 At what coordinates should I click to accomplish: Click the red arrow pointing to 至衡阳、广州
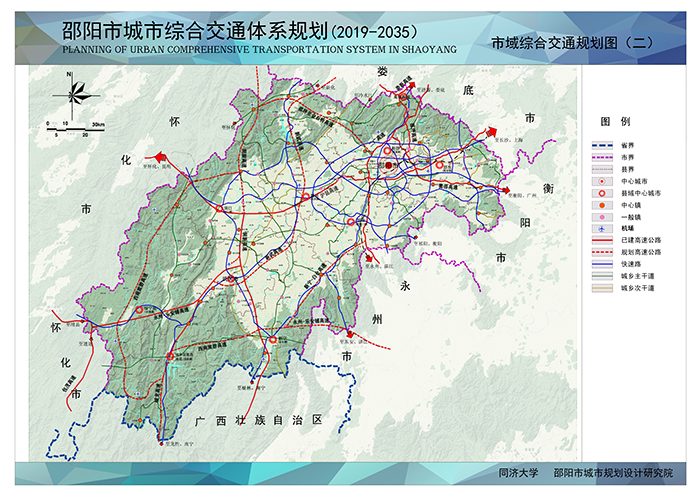coord(508,188)
